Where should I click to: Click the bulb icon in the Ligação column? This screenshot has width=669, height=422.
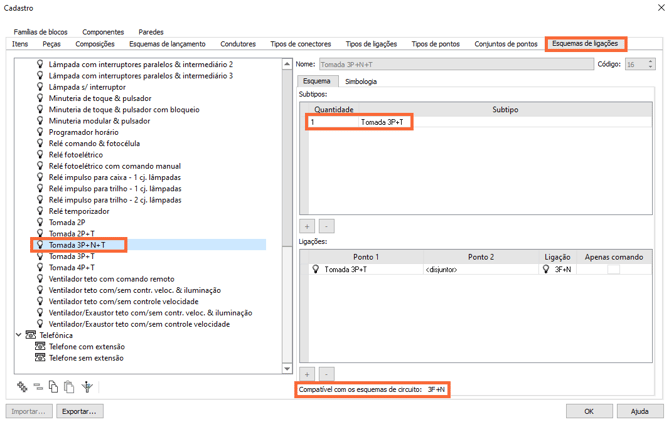coord(546,269)
